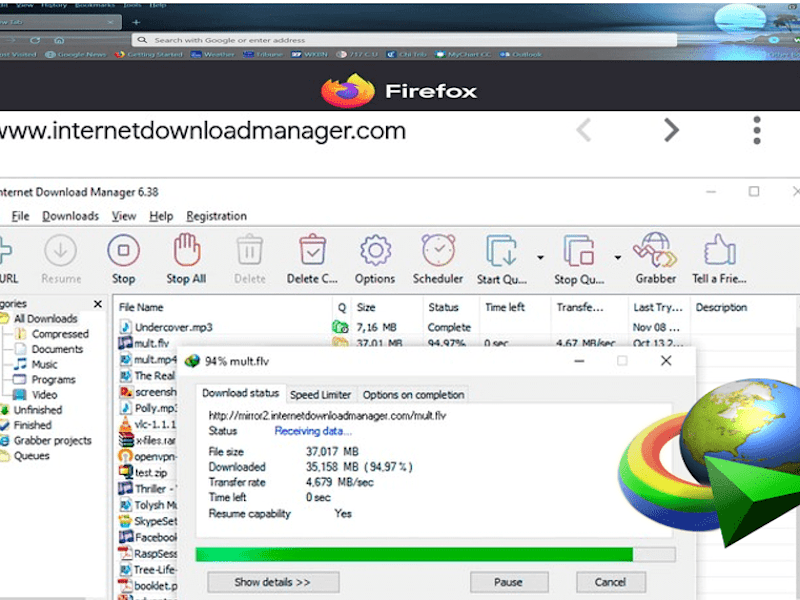
Task: Click the Description column header
Action: tap(721, 307)
